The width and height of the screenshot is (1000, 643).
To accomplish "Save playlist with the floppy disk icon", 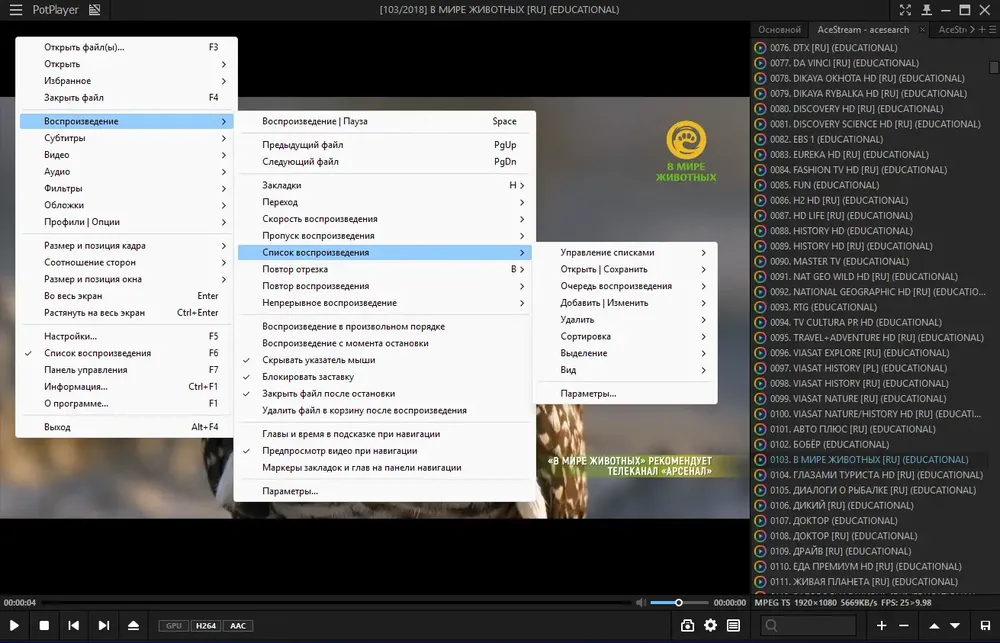I will click(x=985, y=626).
